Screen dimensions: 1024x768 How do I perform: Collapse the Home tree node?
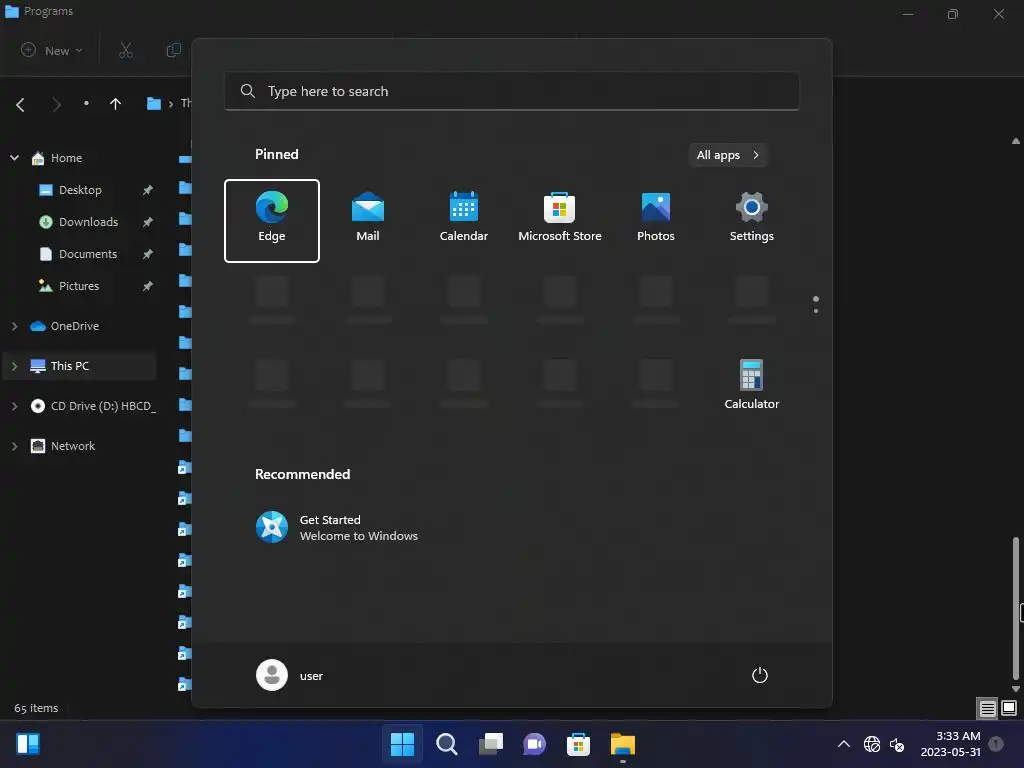tap(14, 158)
